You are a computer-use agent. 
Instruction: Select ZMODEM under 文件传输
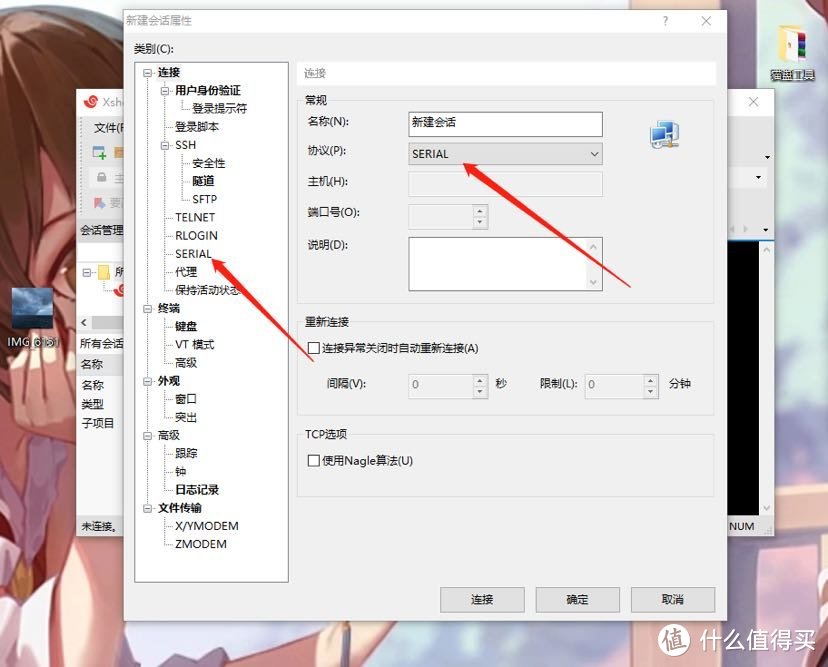pos(201,544)
